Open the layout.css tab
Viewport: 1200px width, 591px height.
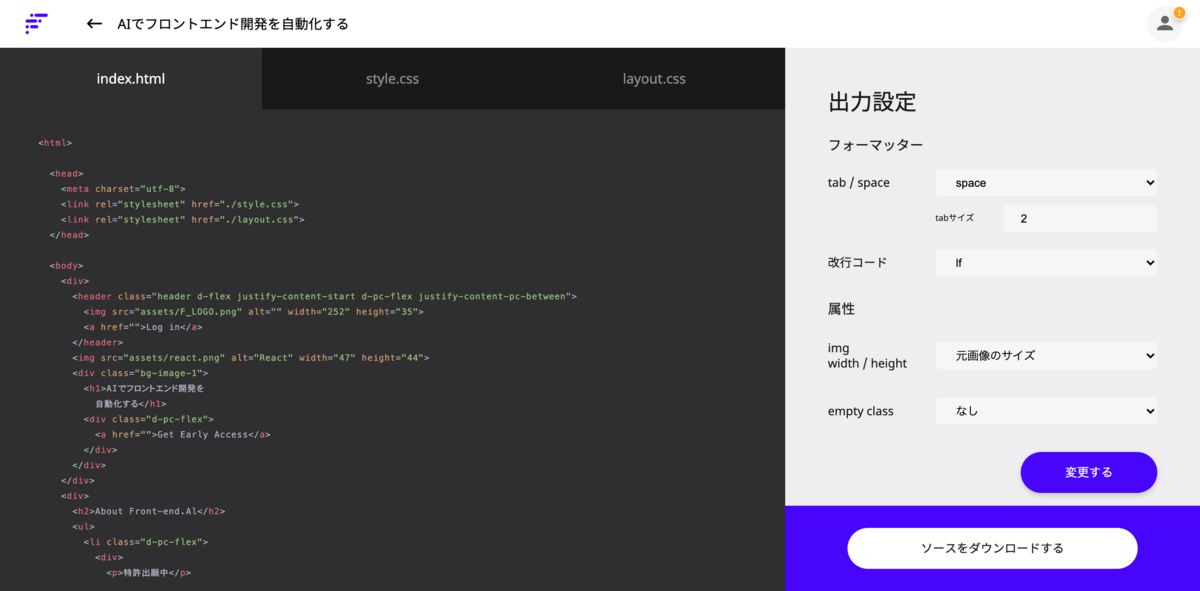[x=654, y=78]
